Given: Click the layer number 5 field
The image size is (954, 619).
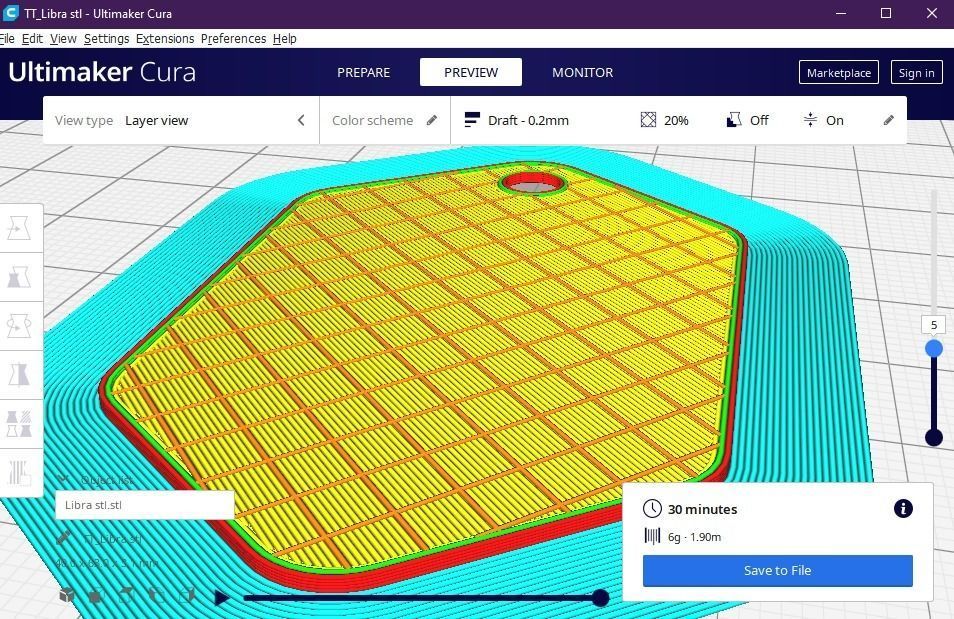Looking at the screenshot, I should (x=934, y=325).
